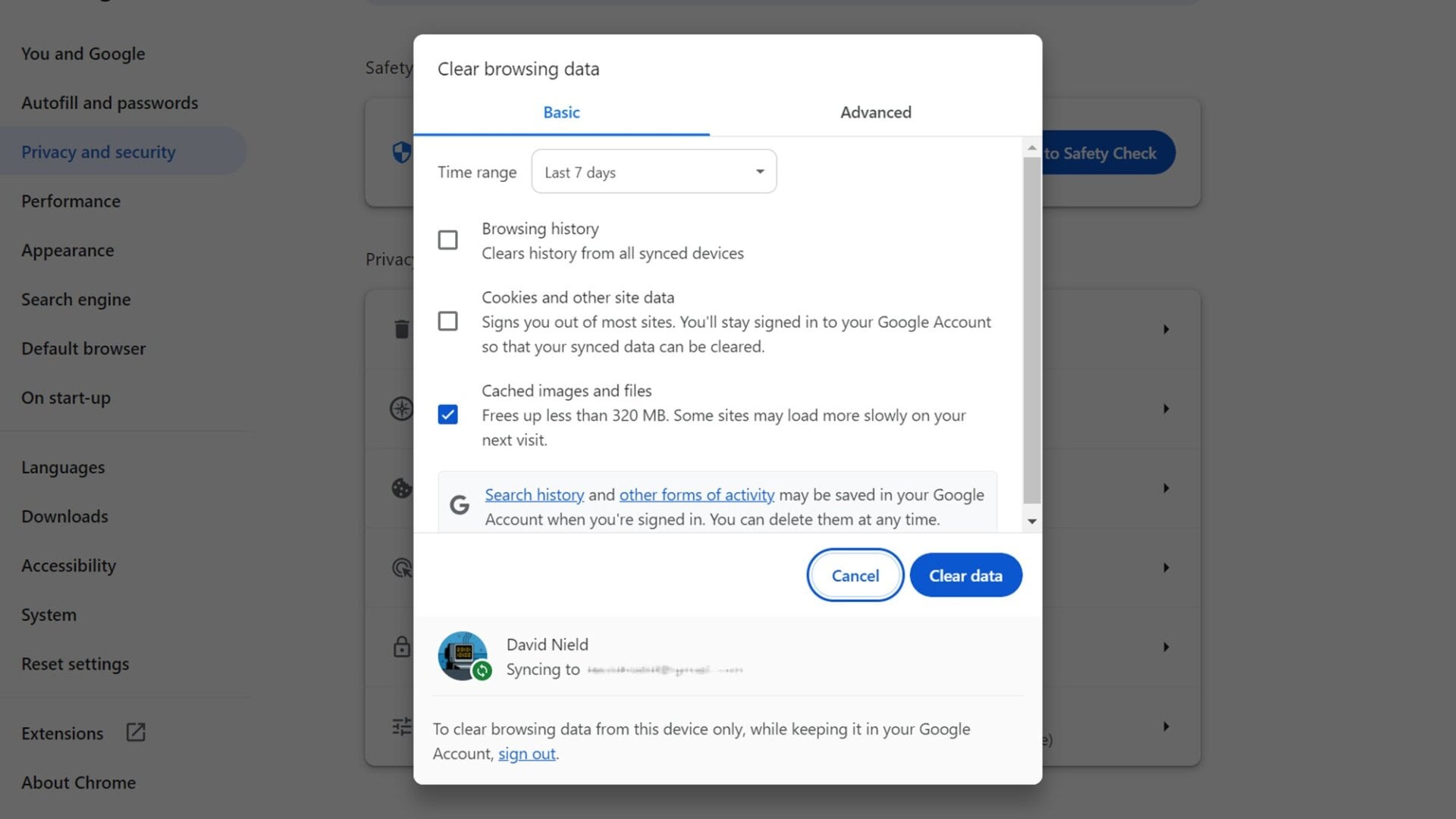Enable Cookies and other site data checkbox
The height and width of the screenshot is (819, 1456).
point(447,322)
